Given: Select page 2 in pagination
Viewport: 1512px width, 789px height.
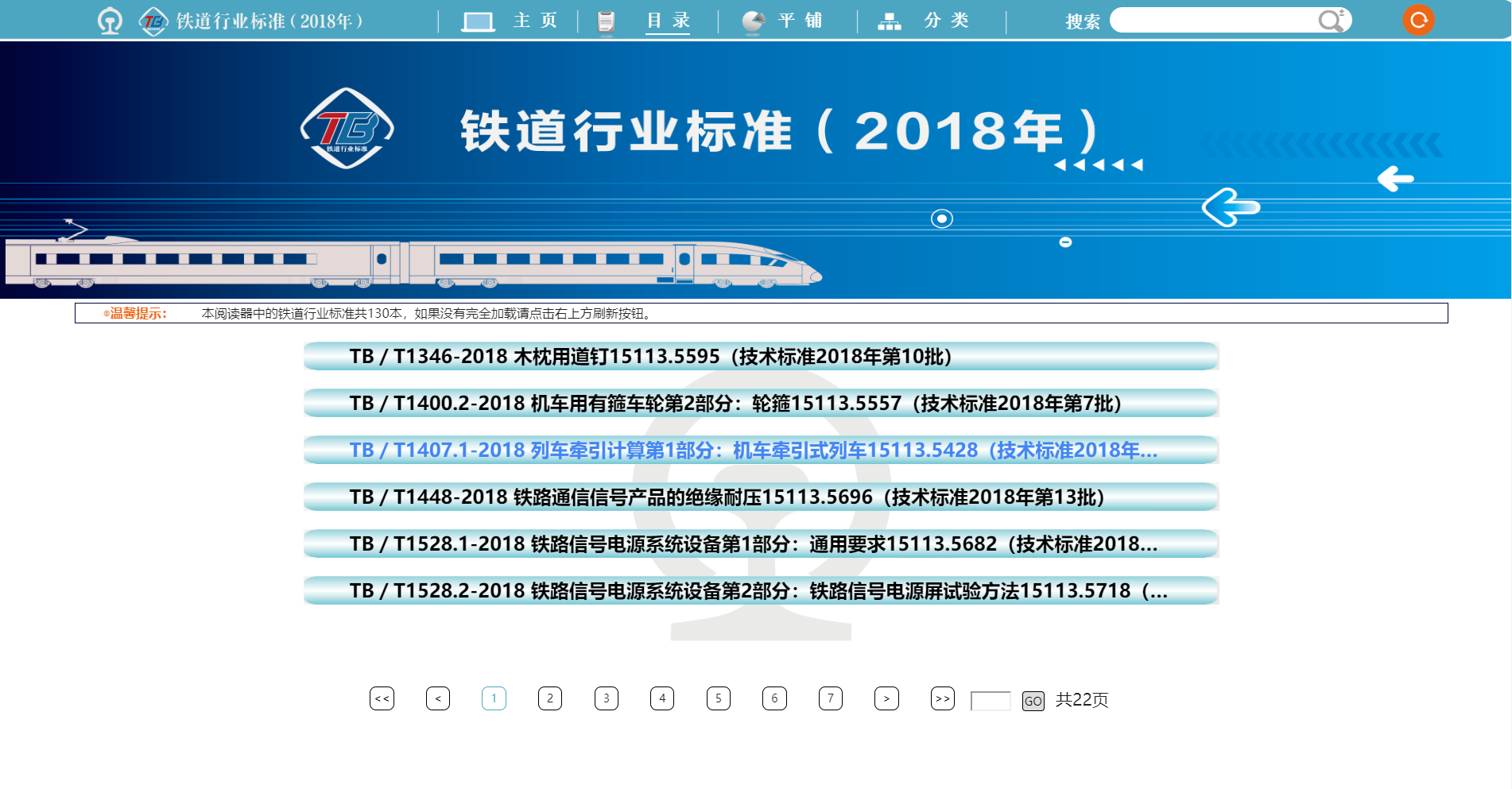Looking at the screenshot, I should [x=550, y=698].
